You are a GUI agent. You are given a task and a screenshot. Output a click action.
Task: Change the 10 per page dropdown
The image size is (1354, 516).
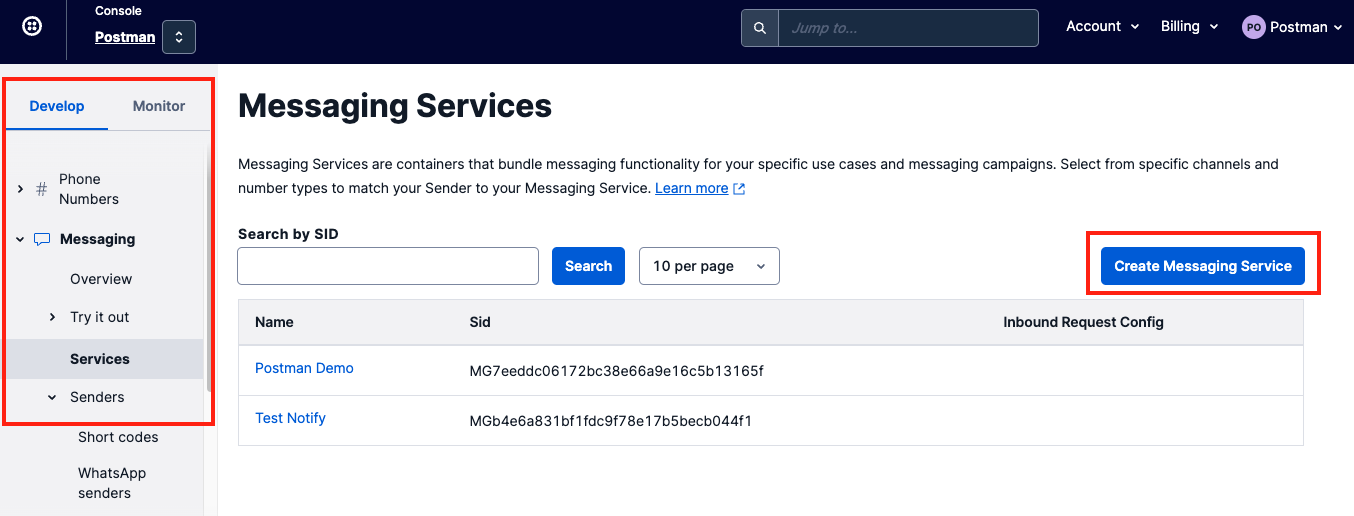pyautogui.click(x=708, y=266)
